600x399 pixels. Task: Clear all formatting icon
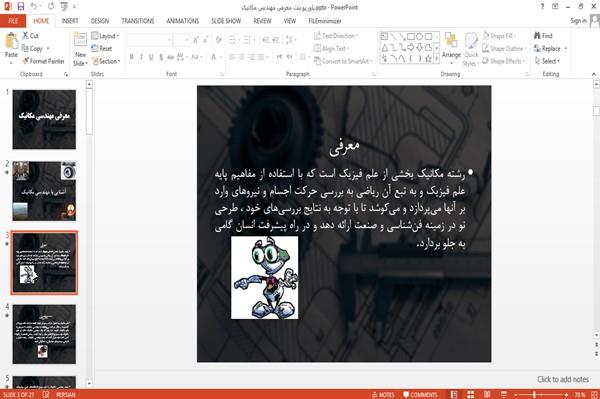tap(218, 39)
